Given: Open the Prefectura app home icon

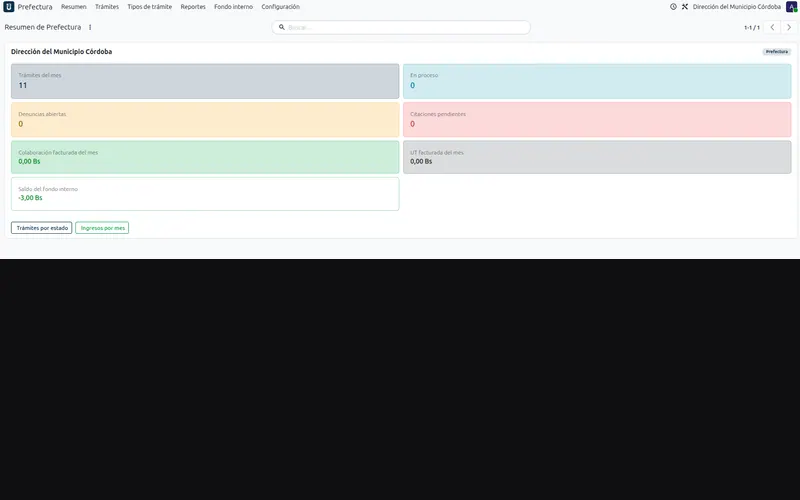Looking at the screenshot, I should coord(9,7).
